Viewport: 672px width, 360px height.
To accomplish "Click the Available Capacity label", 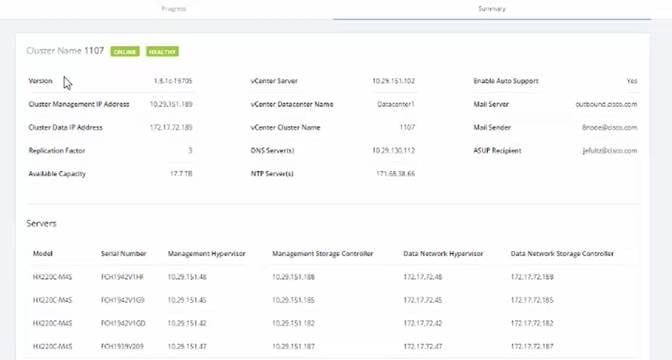I will 57,174.
